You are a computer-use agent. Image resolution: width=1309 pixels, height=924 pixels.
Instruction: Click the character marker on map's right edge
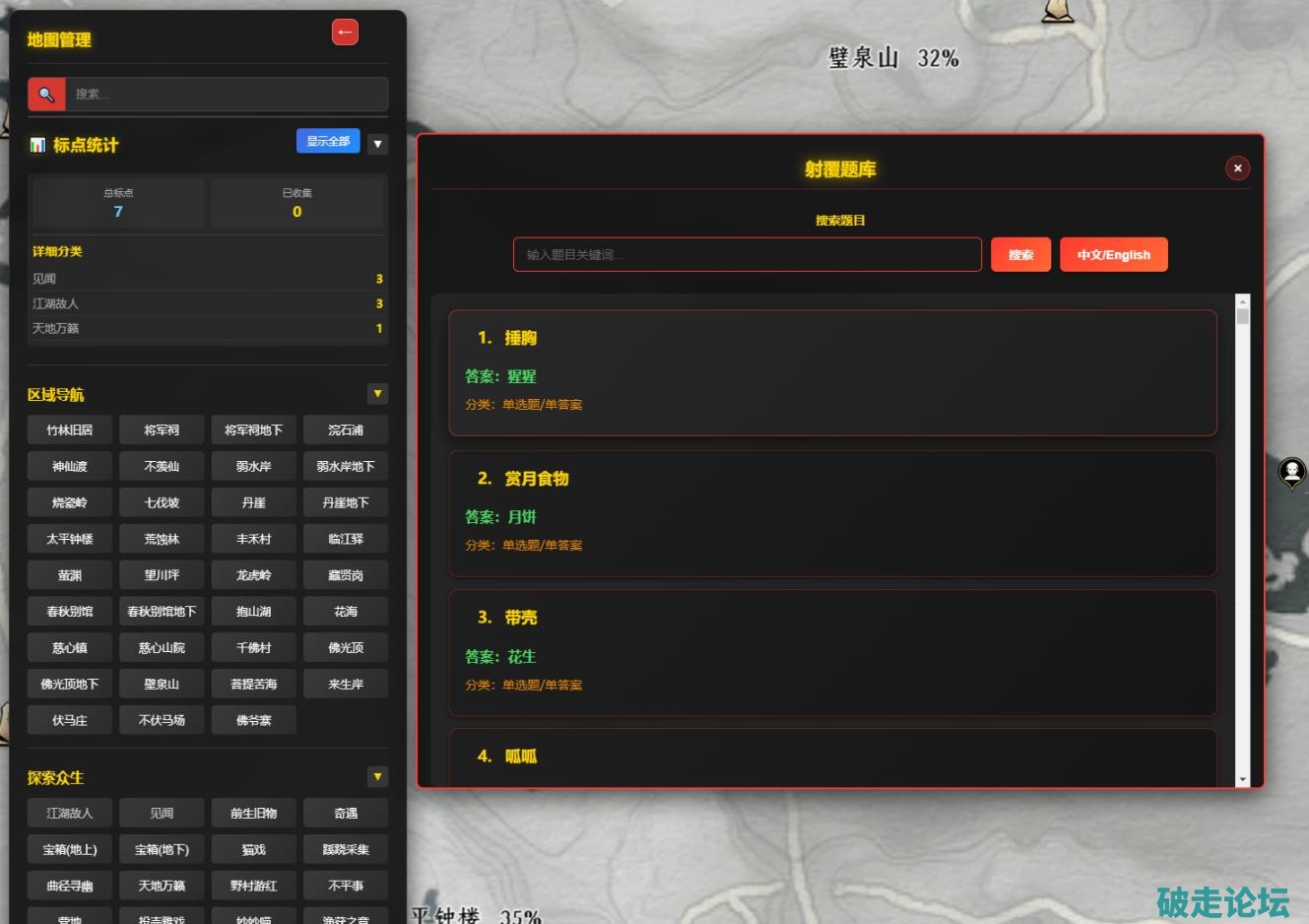[1291, 472]
